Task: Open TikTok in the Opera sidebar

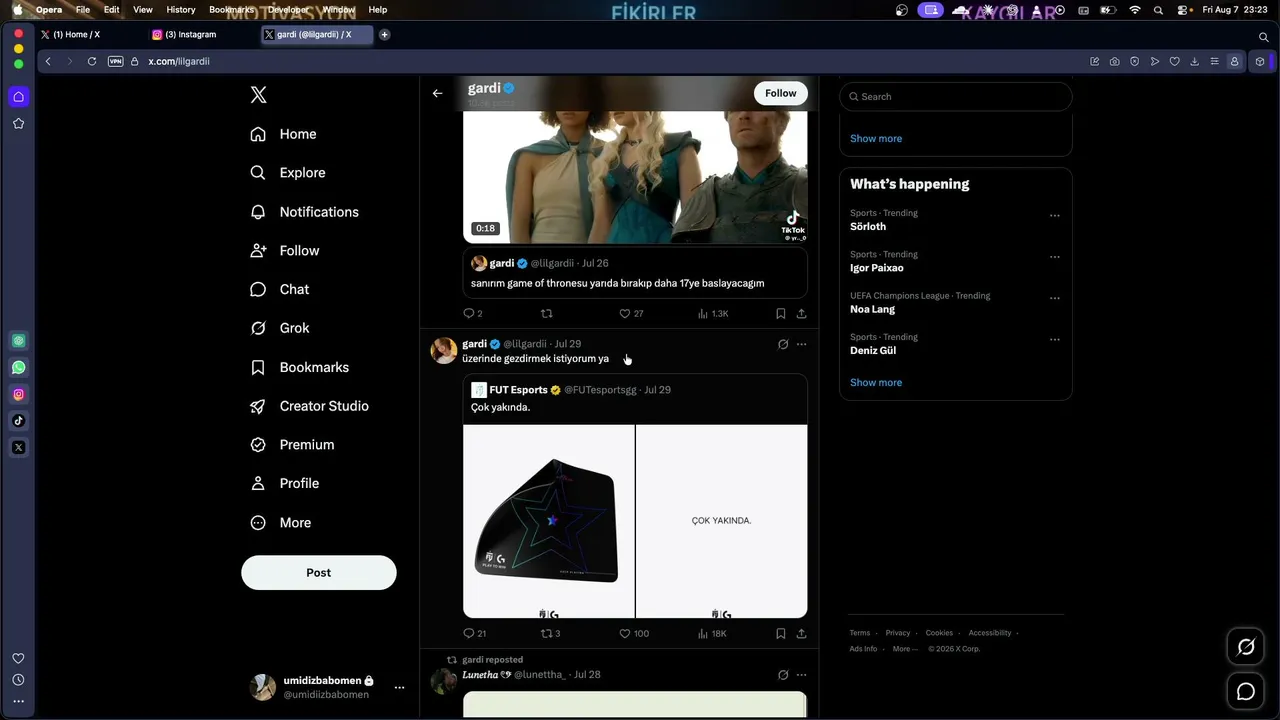Action: 18,421
